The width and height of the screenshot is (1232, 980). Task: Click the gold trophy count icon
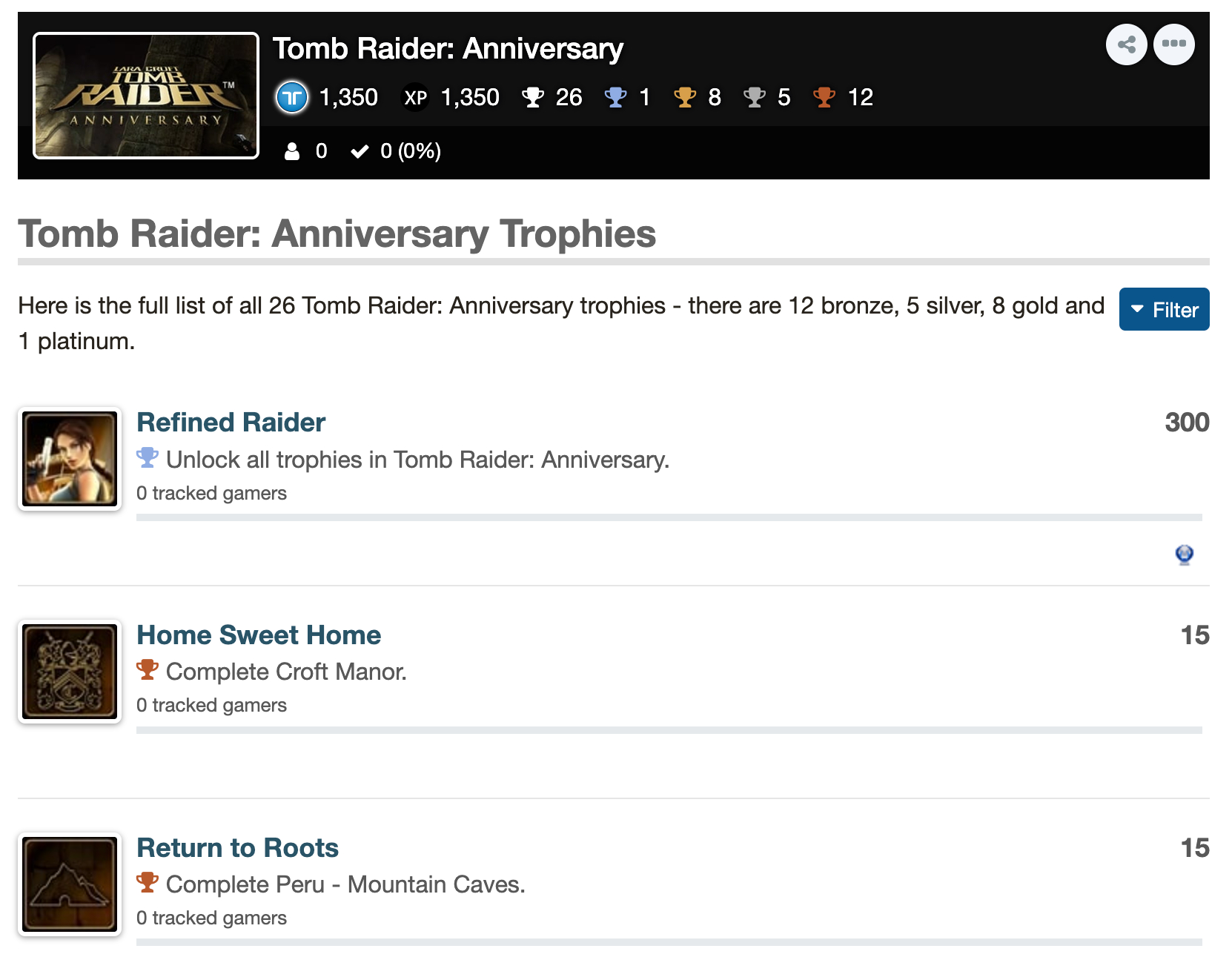685,97
